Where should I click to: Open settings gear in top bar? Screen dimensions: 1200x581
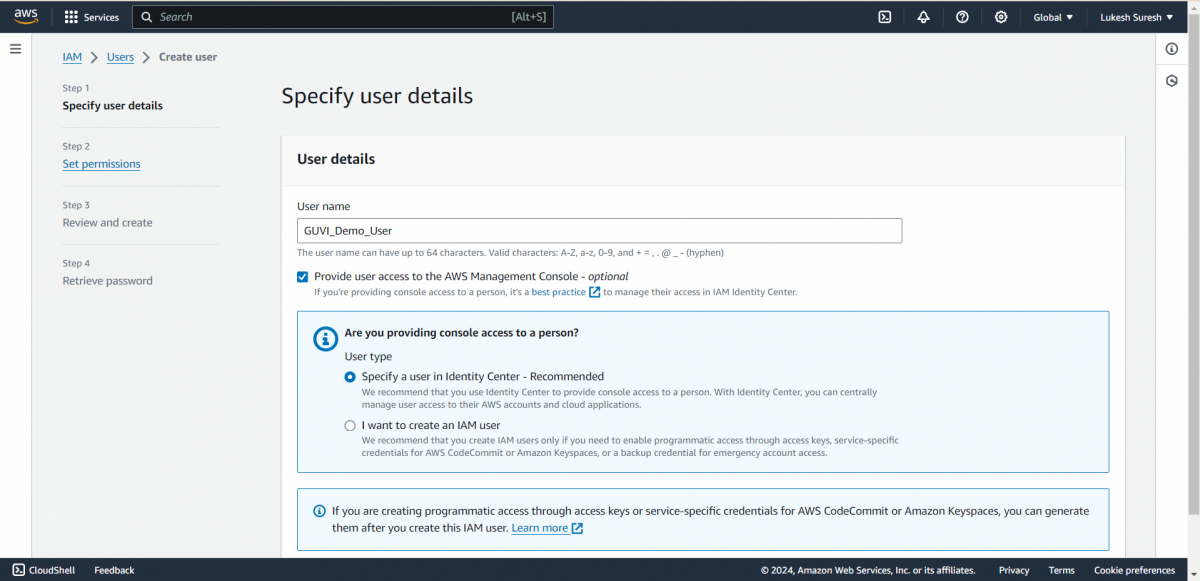(x=1001, y=17)
